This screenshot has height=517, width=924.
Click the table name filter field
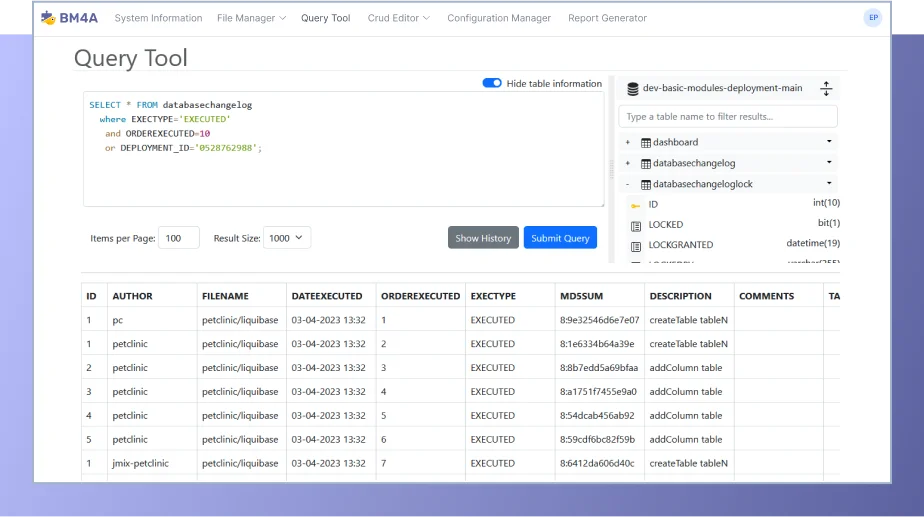(x=728, y=117)
